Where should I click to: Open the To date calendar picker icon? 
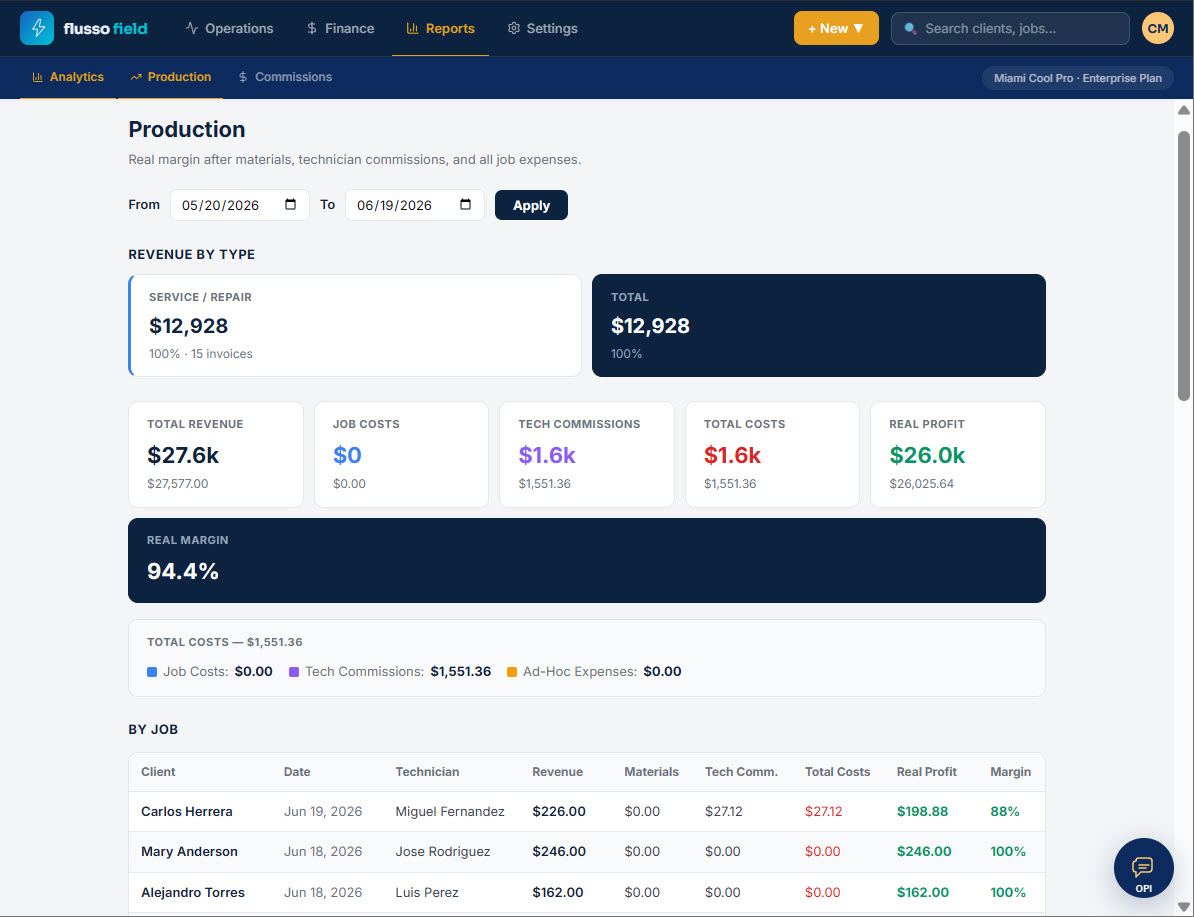click(x=465, y=204)
